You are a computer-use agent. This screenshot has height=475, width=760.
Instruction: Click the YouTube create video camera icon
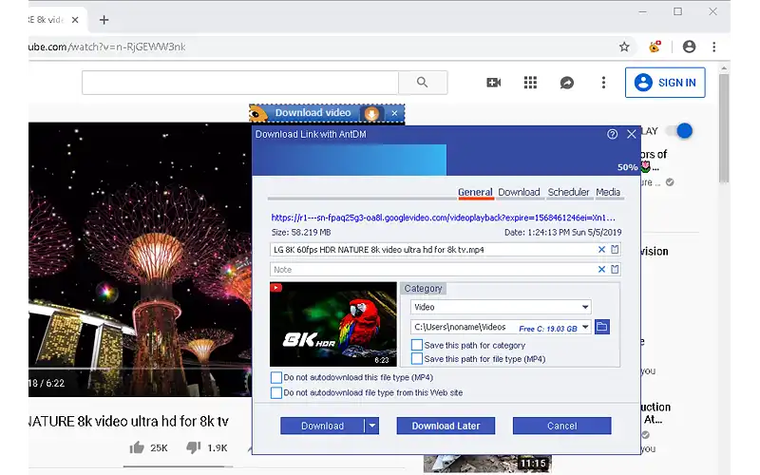click(x=493, y=82)
